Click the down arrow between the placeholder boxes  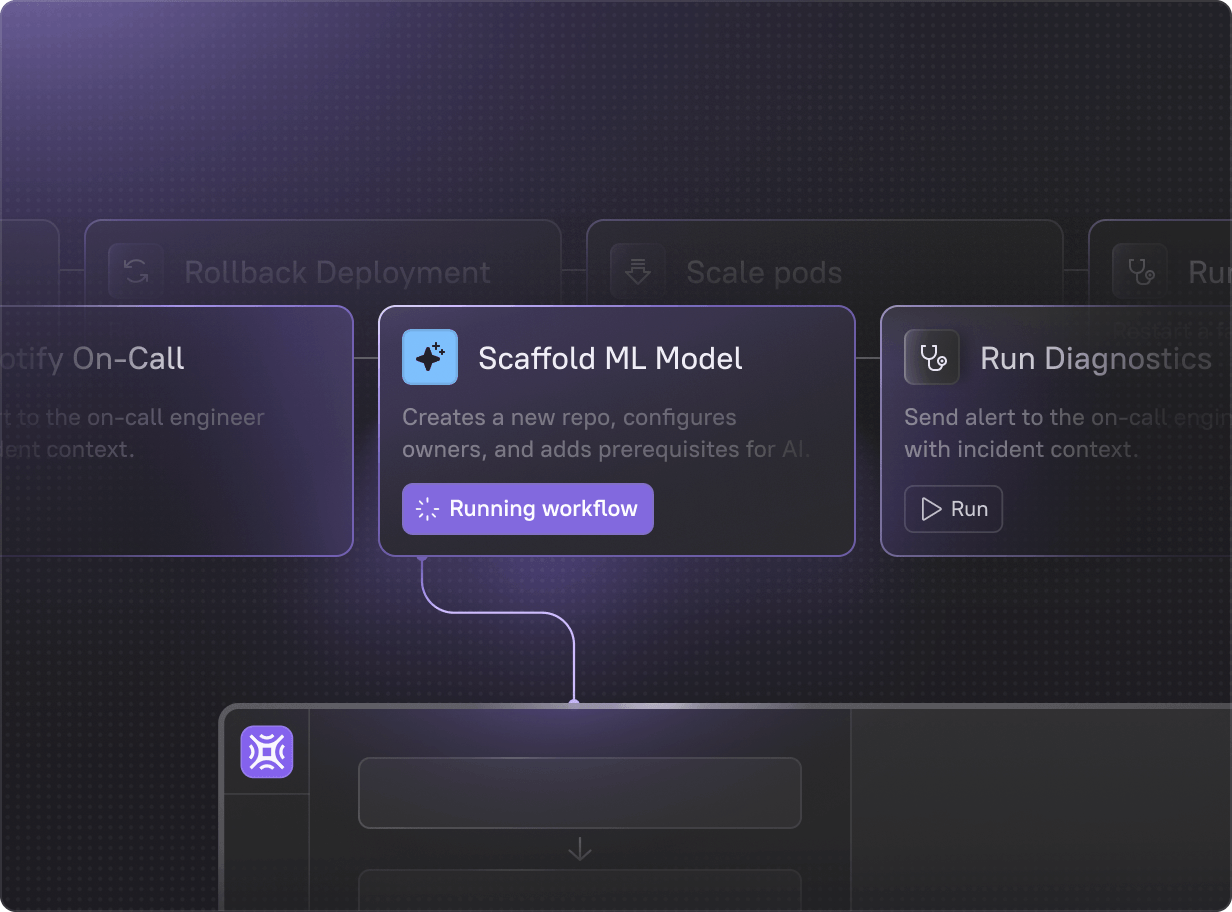tap(580, 849)
